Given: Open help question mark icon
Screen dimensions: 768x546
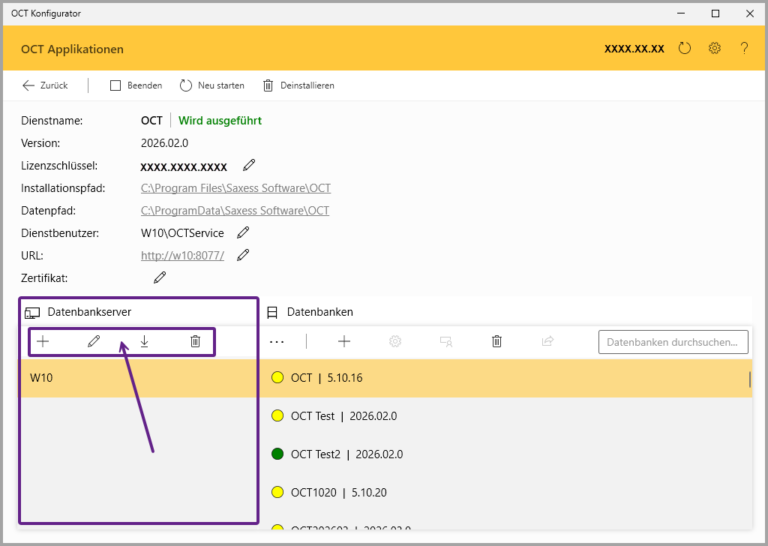Looking at the screenshot, I should coord(744,48).
